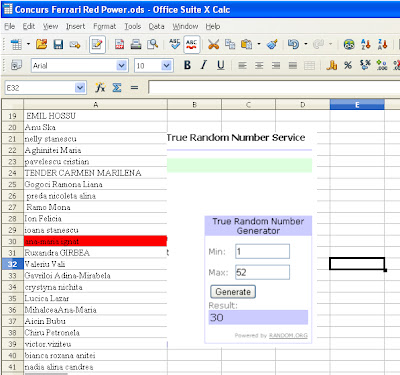Screen dimensions: 400x375
Task: Click the RANDOM.ORG link
Action: [288, 335]
